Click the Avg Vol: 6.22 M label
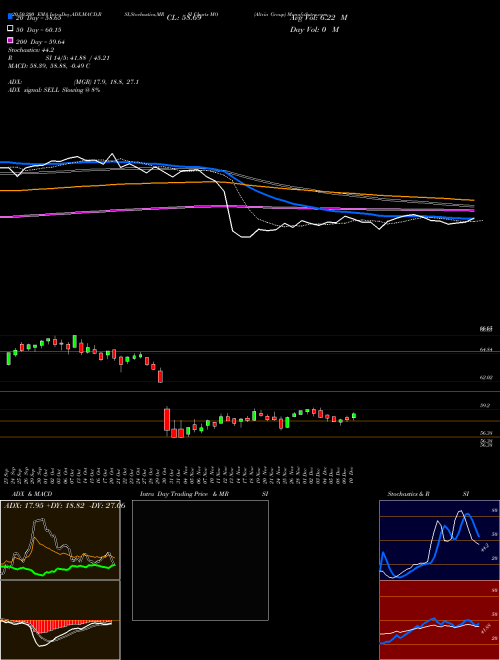 coord(319,18)
